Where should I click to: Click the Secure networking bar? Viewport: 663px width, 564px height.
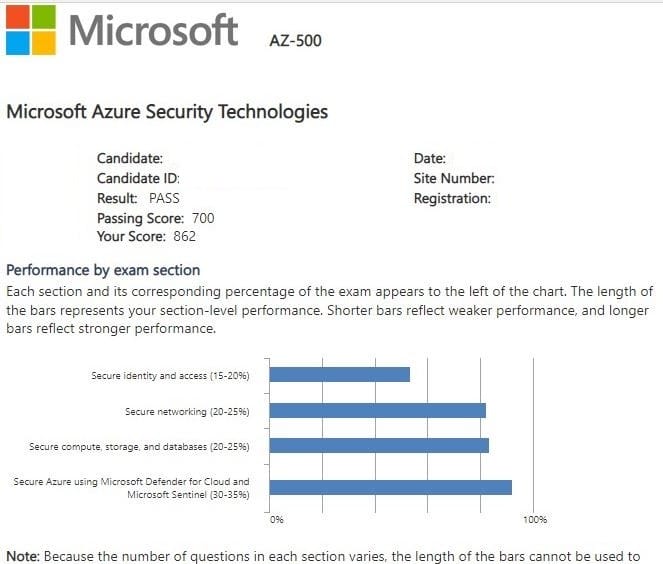coord(378,410)
